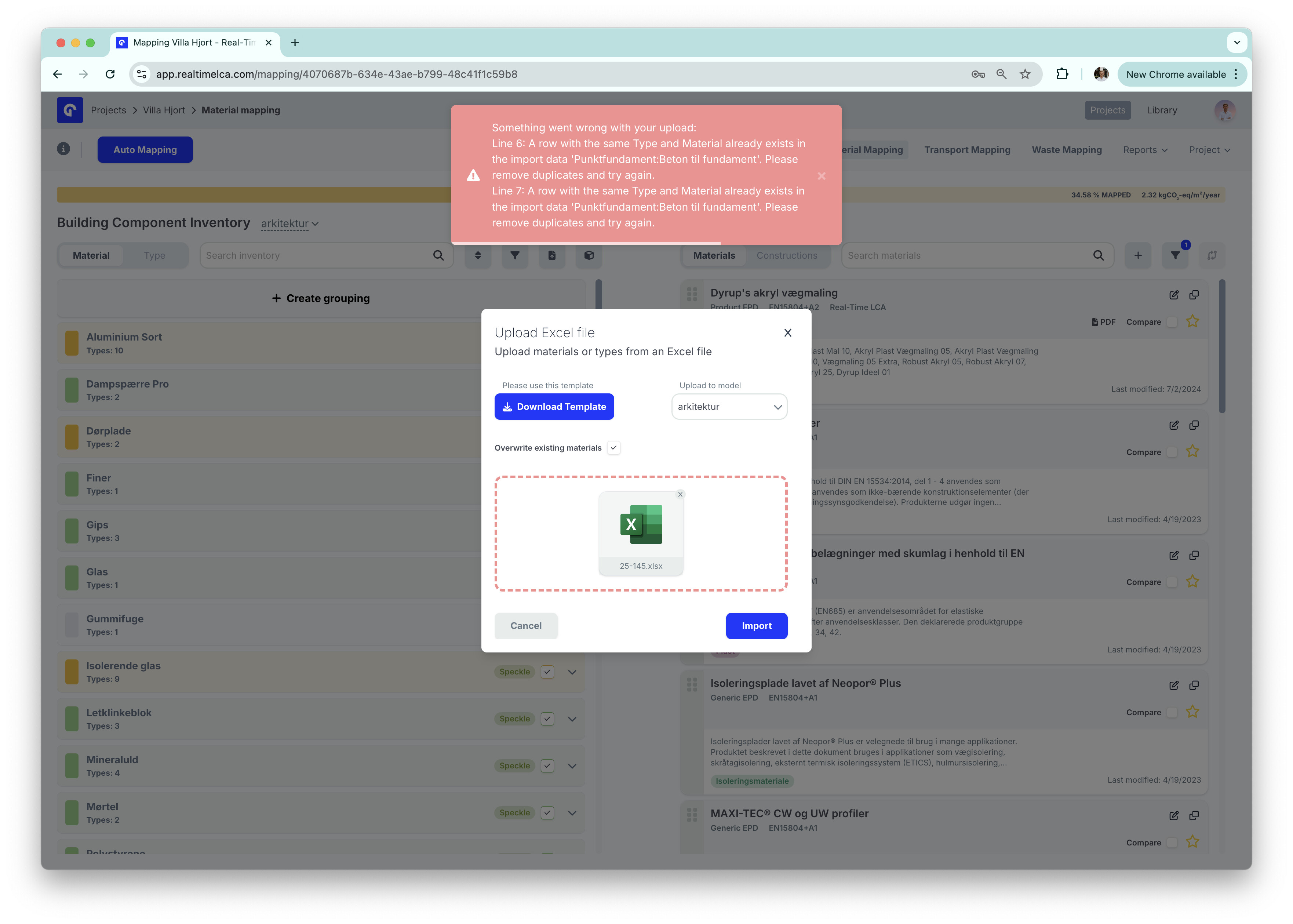The image size is (1293, 924).
Task: Star the Isoleringsplade Neopor Plus material
Action: coord(1192,712)
